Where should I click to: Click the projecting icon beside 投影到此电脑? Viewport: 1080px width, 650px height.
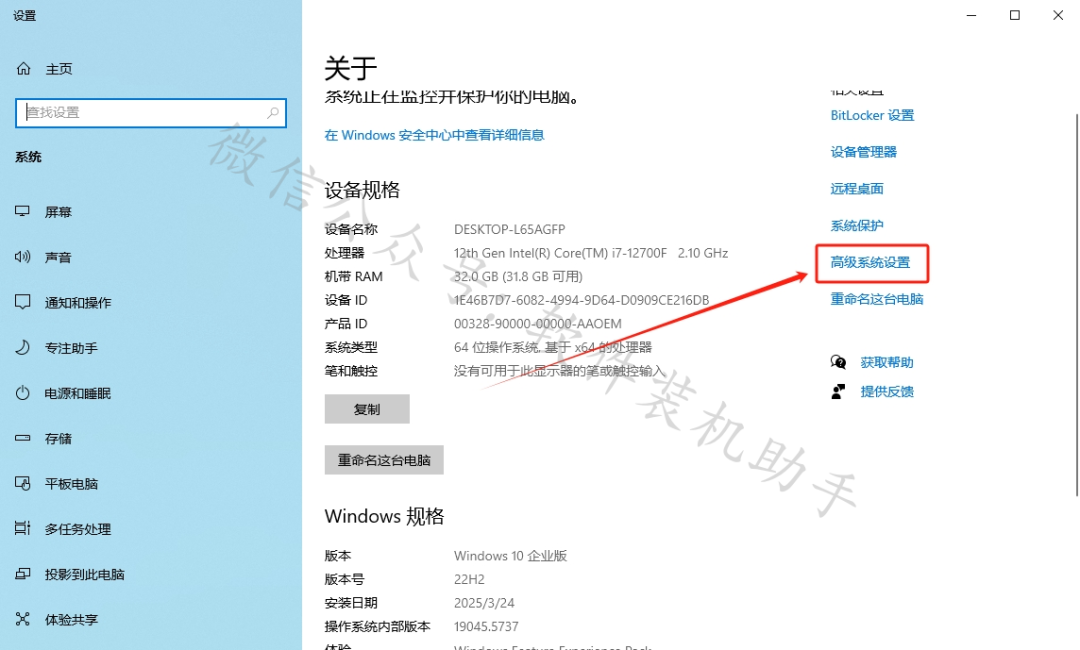pos(23,574)
